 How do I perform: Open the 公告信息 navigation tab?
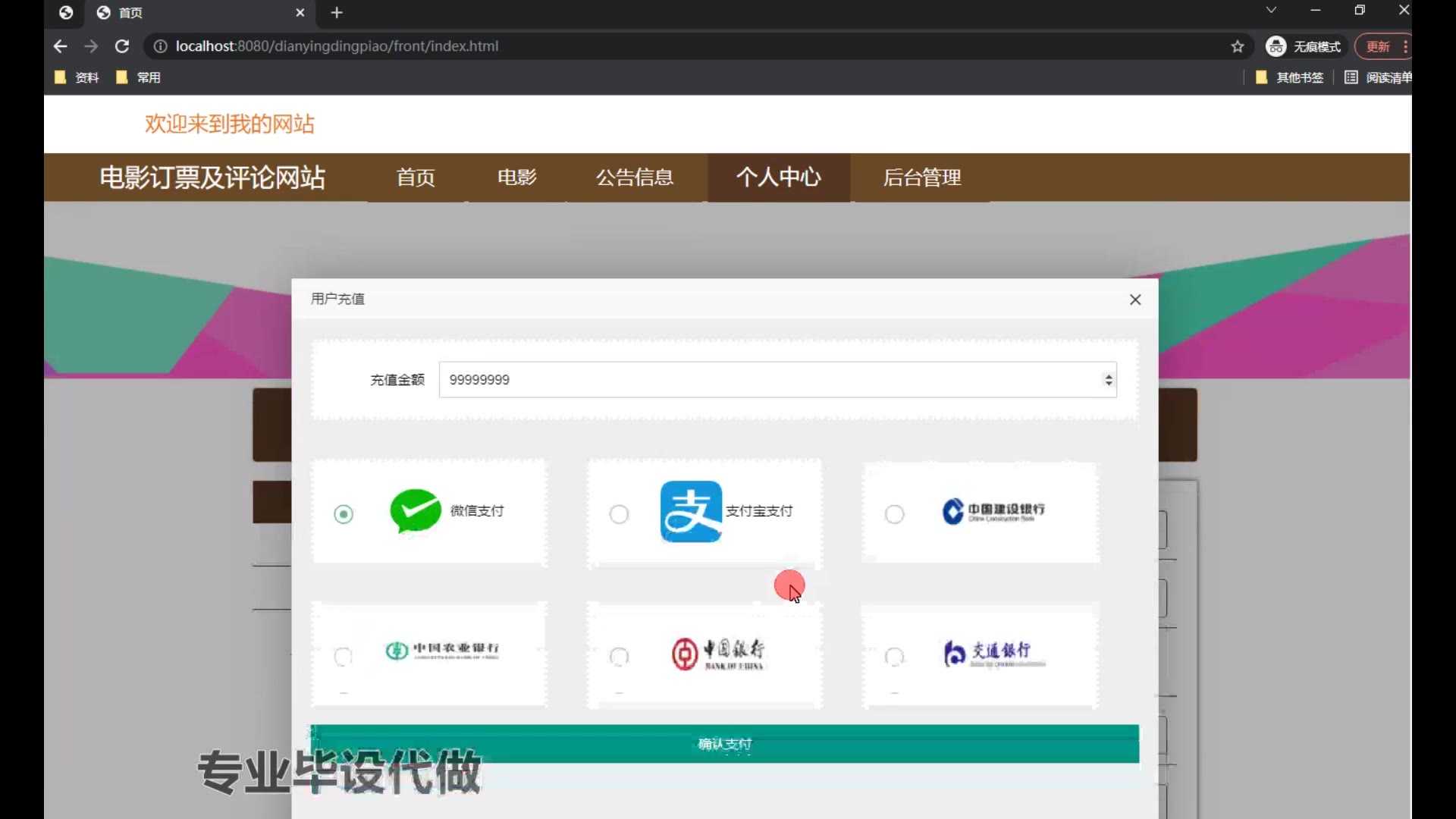[635, 177]
